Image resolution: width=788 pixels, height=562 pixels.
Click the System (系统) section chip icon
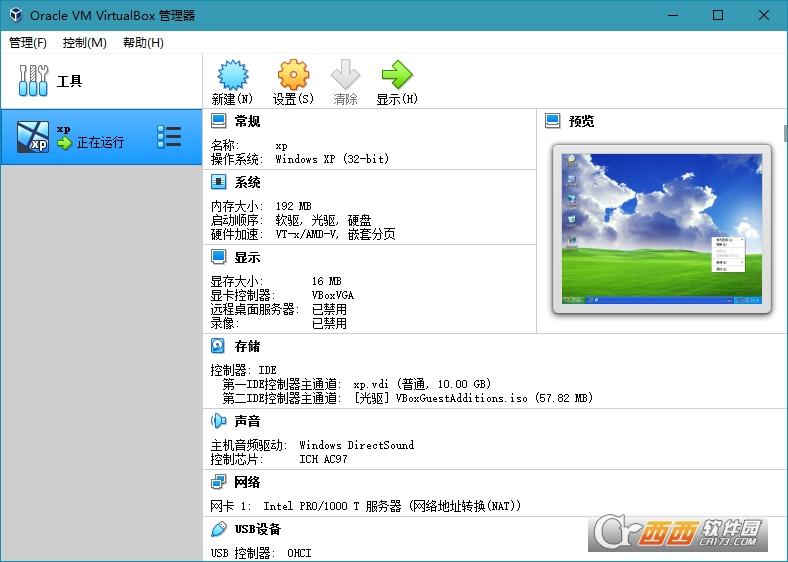pyautogui.click(x=218, y=182)
